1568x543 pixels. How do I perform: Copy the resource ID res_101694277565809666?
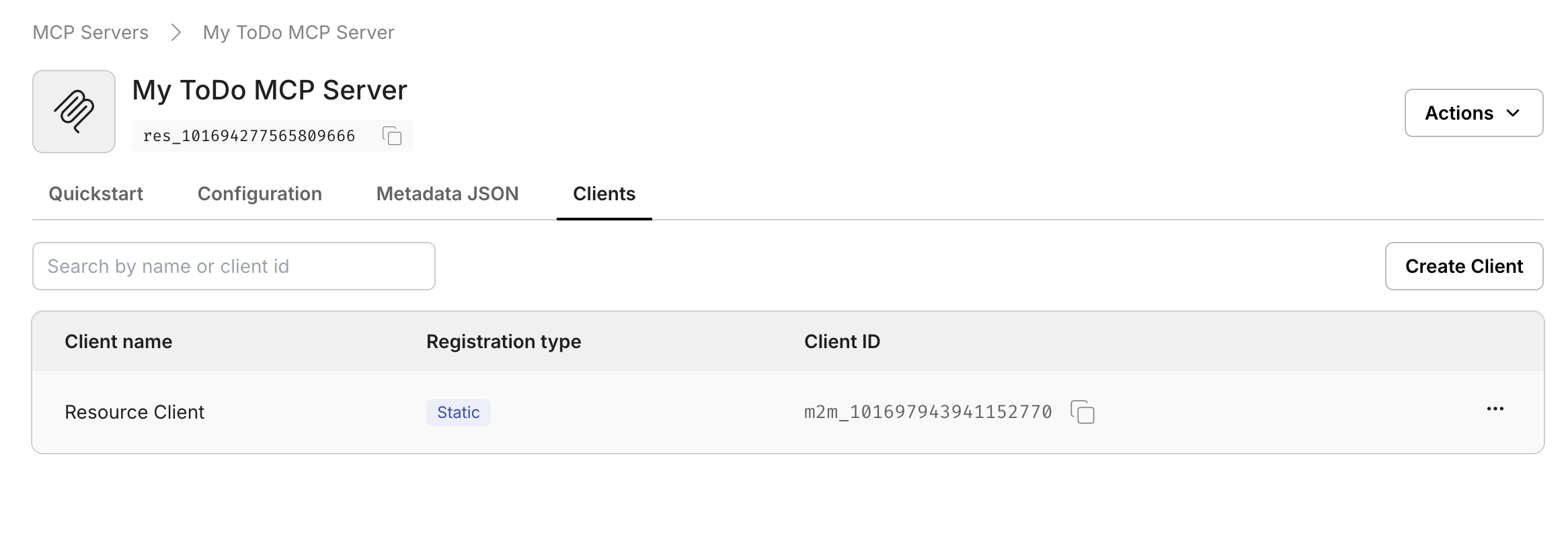[391, 135]
